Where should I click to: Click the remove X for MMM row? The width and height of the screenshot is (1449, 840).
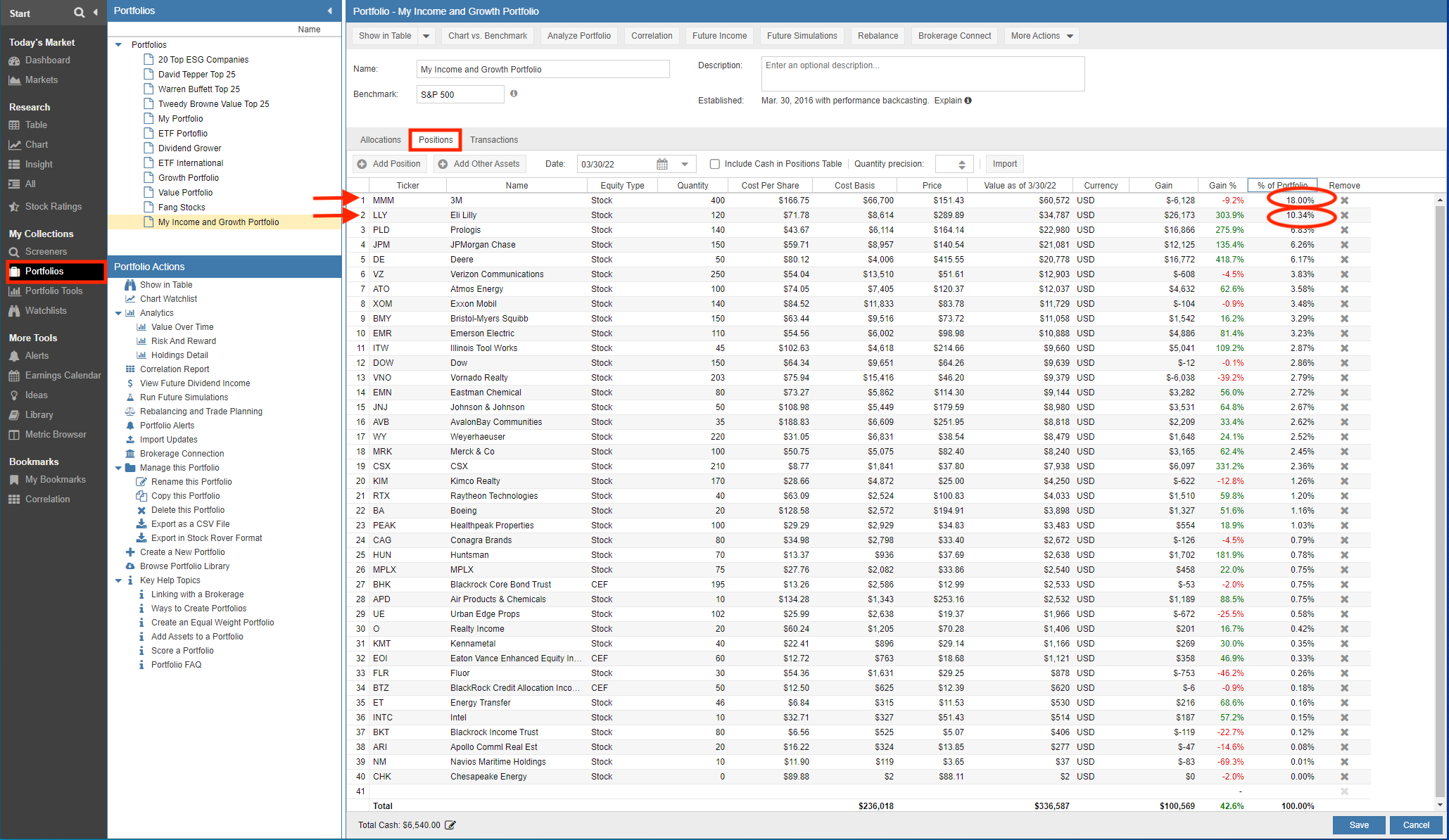point(1344,201)
